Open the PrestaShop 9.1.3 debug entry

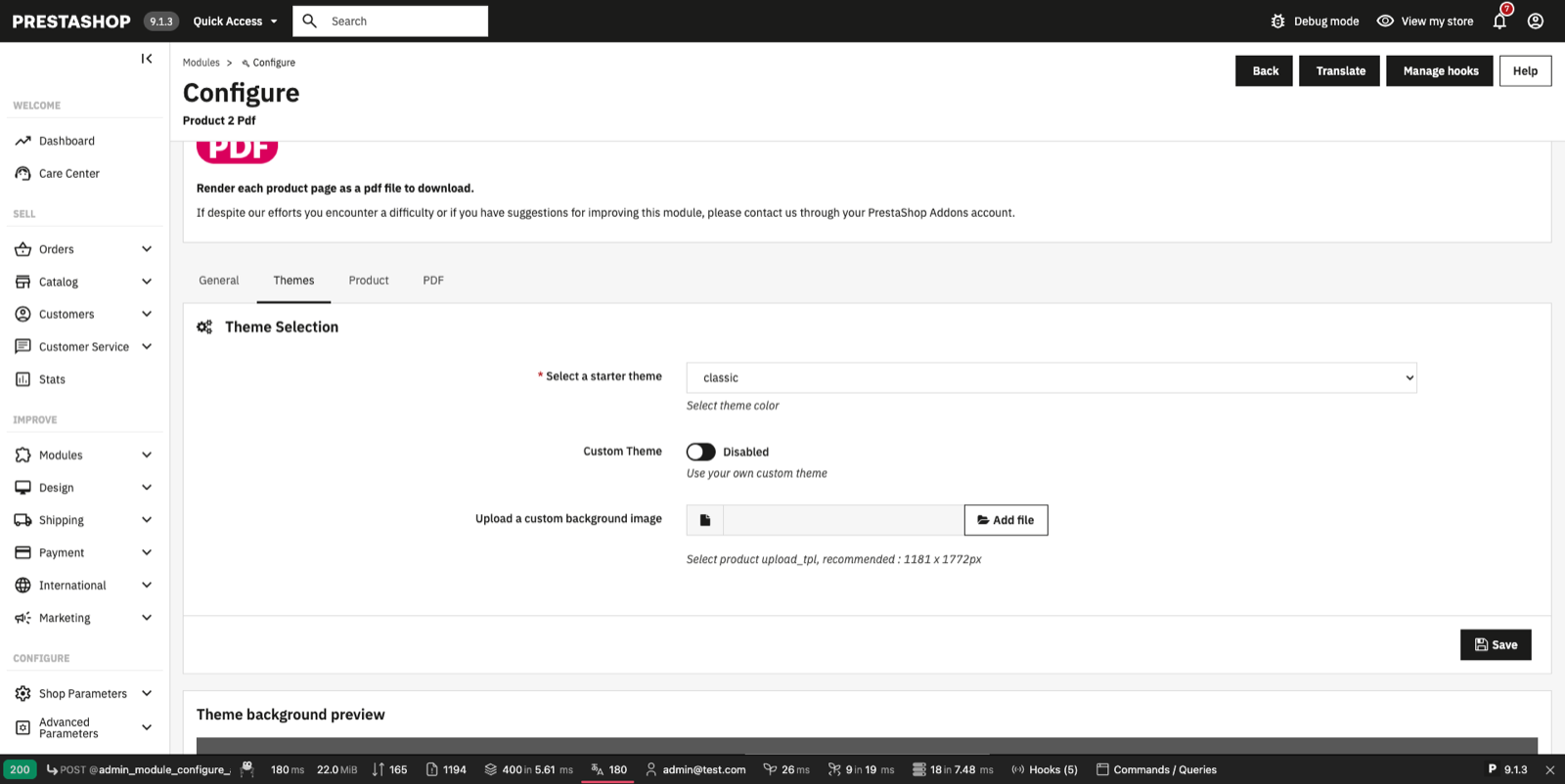[1507, 770]
